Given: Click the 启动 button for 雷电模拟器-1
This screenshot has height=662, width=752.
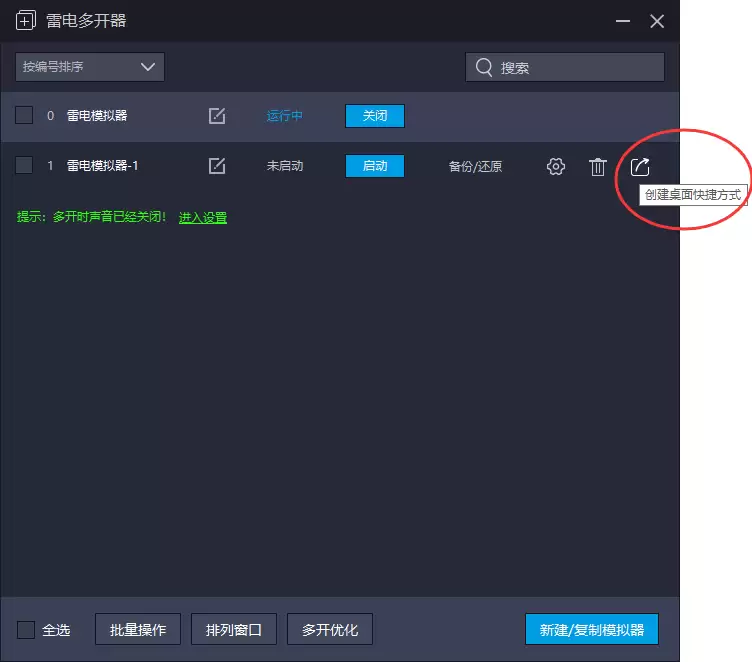Looking at the screenshot, I should pos(375,166).
